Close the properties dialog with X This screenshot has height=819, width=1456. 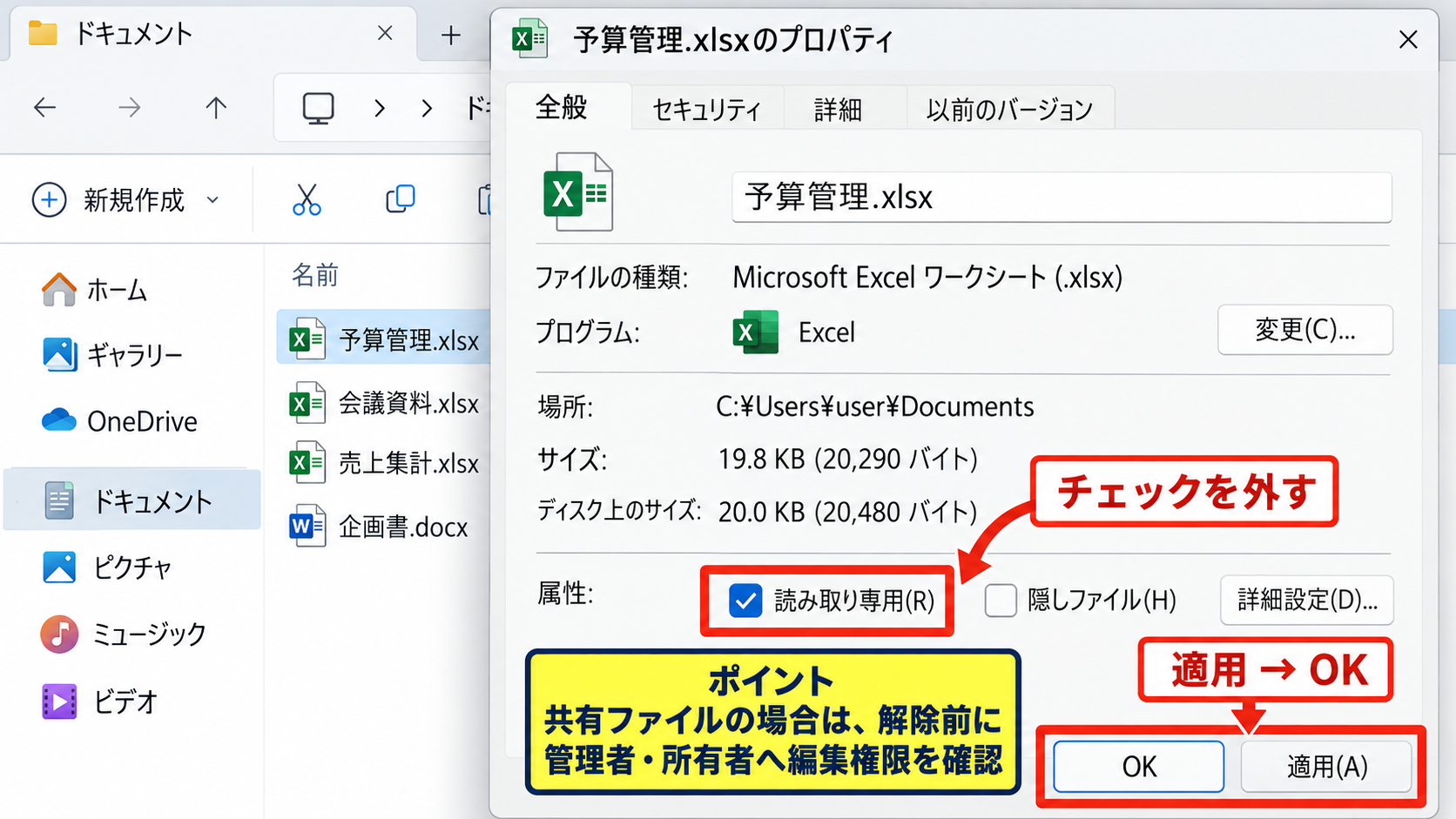[x=1408, y=39]
